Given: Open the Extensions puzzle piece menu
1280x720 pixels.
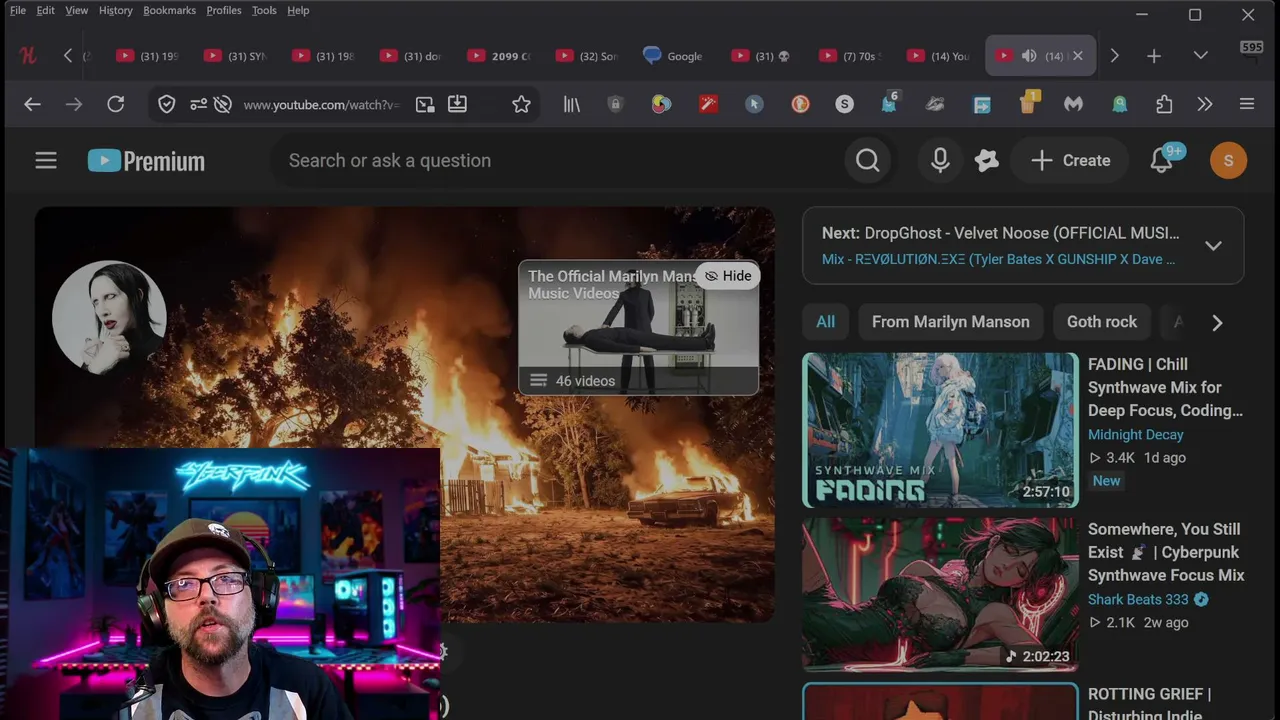Looking at the screenshot, I should pos(1164,104).
